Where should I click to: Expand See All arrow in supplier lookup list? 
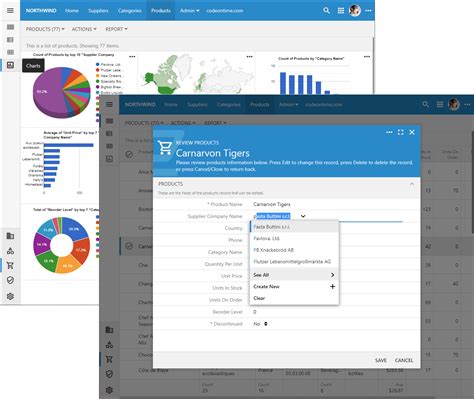click(x=332, y=275)
